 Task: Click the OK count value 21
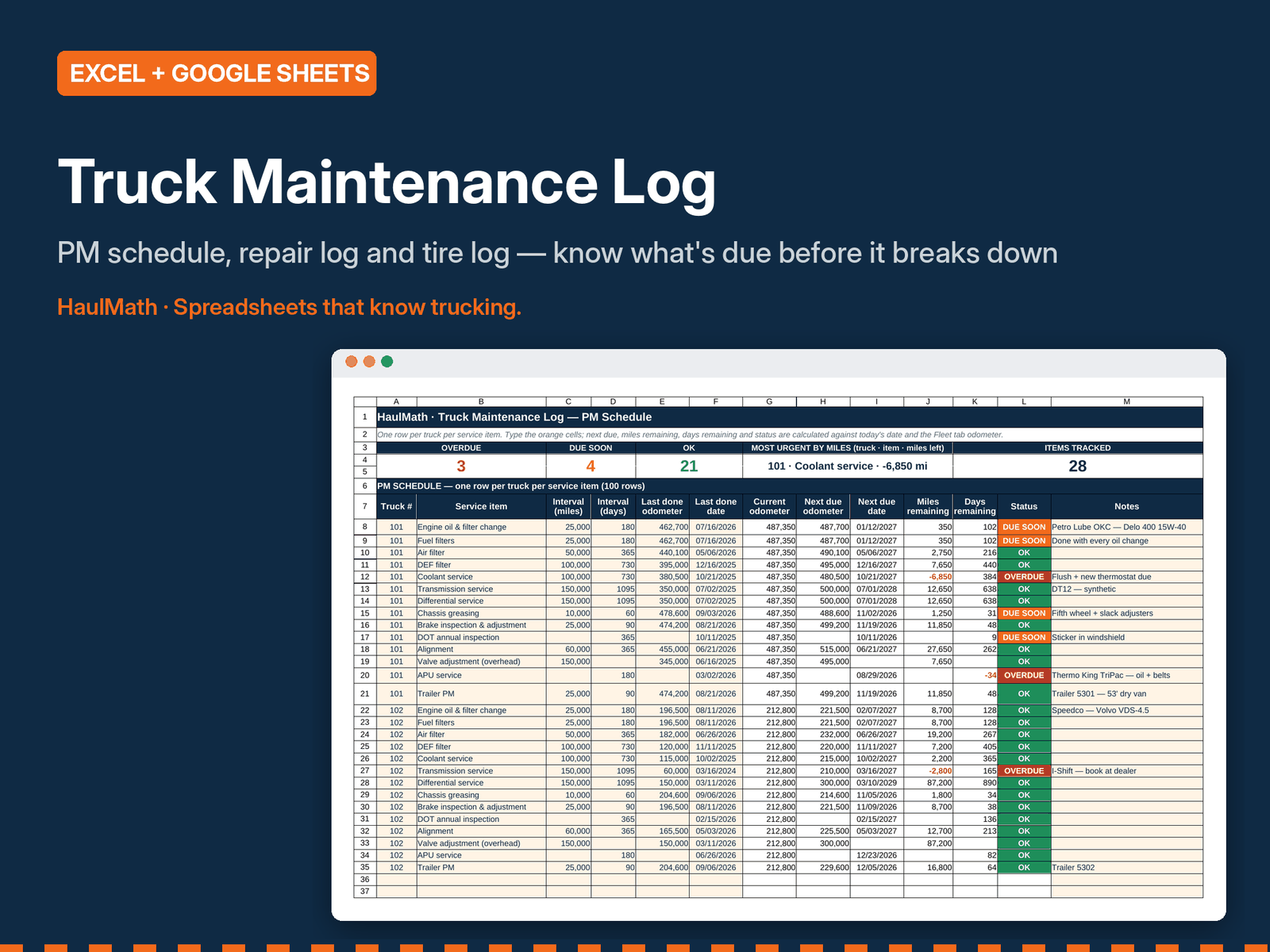pyautogui.click(x=689, y=466)
